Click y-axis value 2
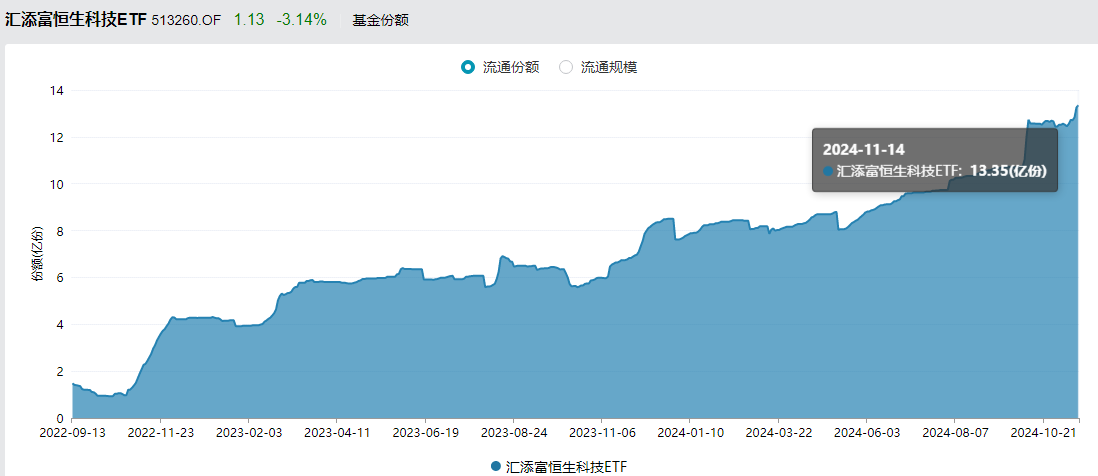 click(x=60, y=372)
